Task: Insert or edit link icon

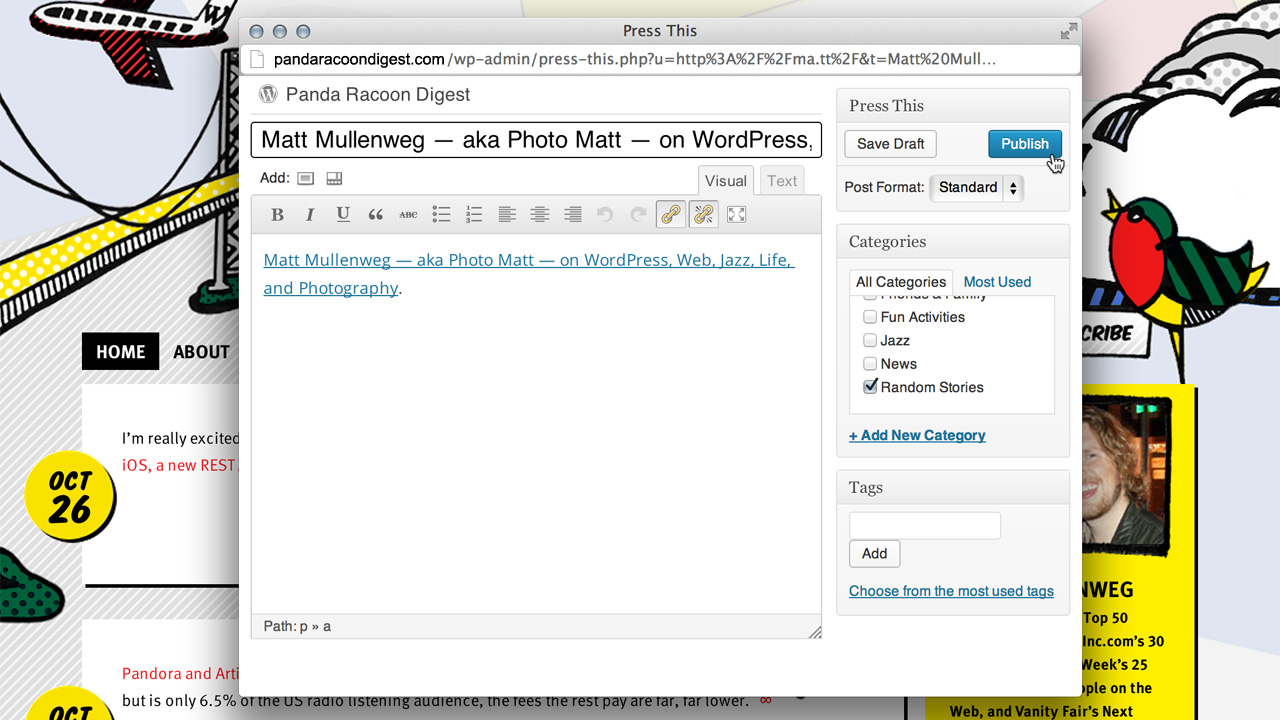Action: 670,214
